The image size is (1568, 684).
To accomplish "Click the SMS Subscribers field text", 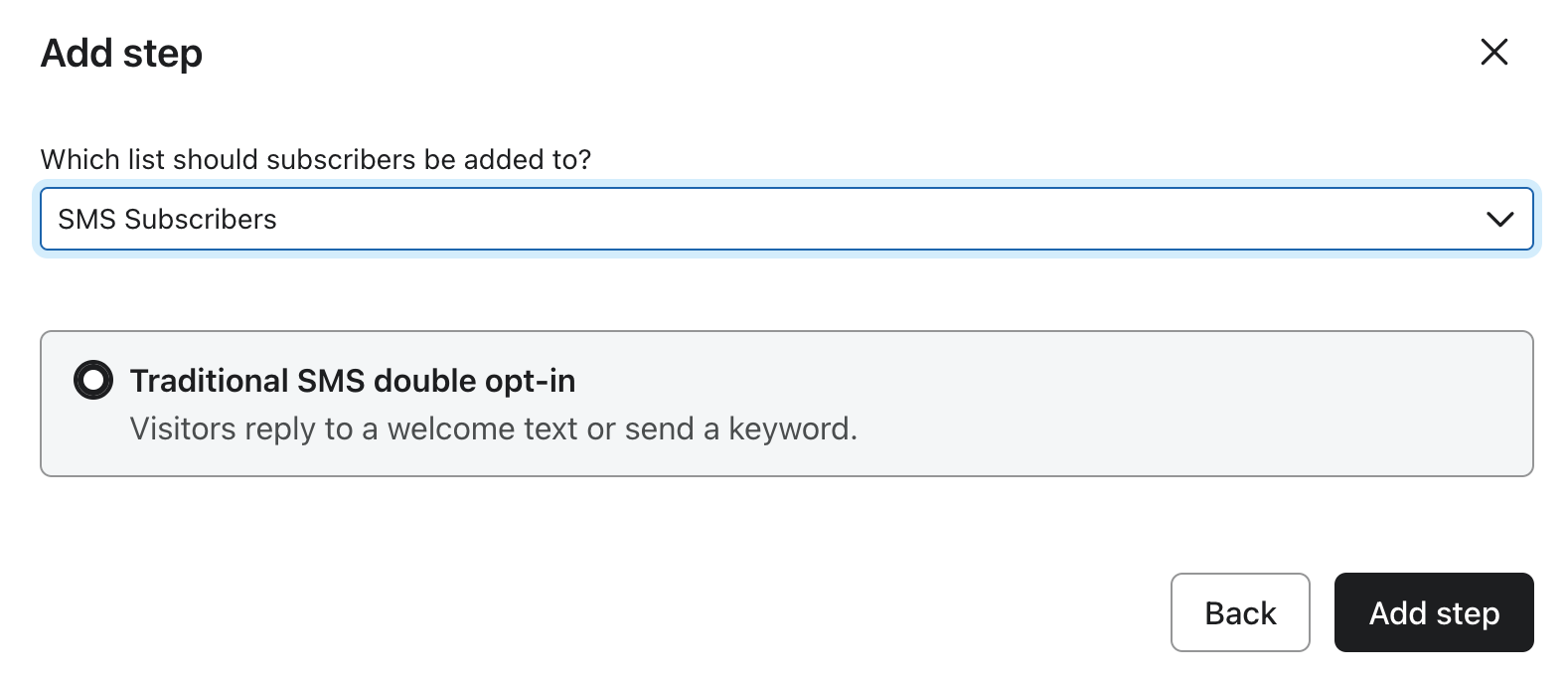I will pos(167,219).
